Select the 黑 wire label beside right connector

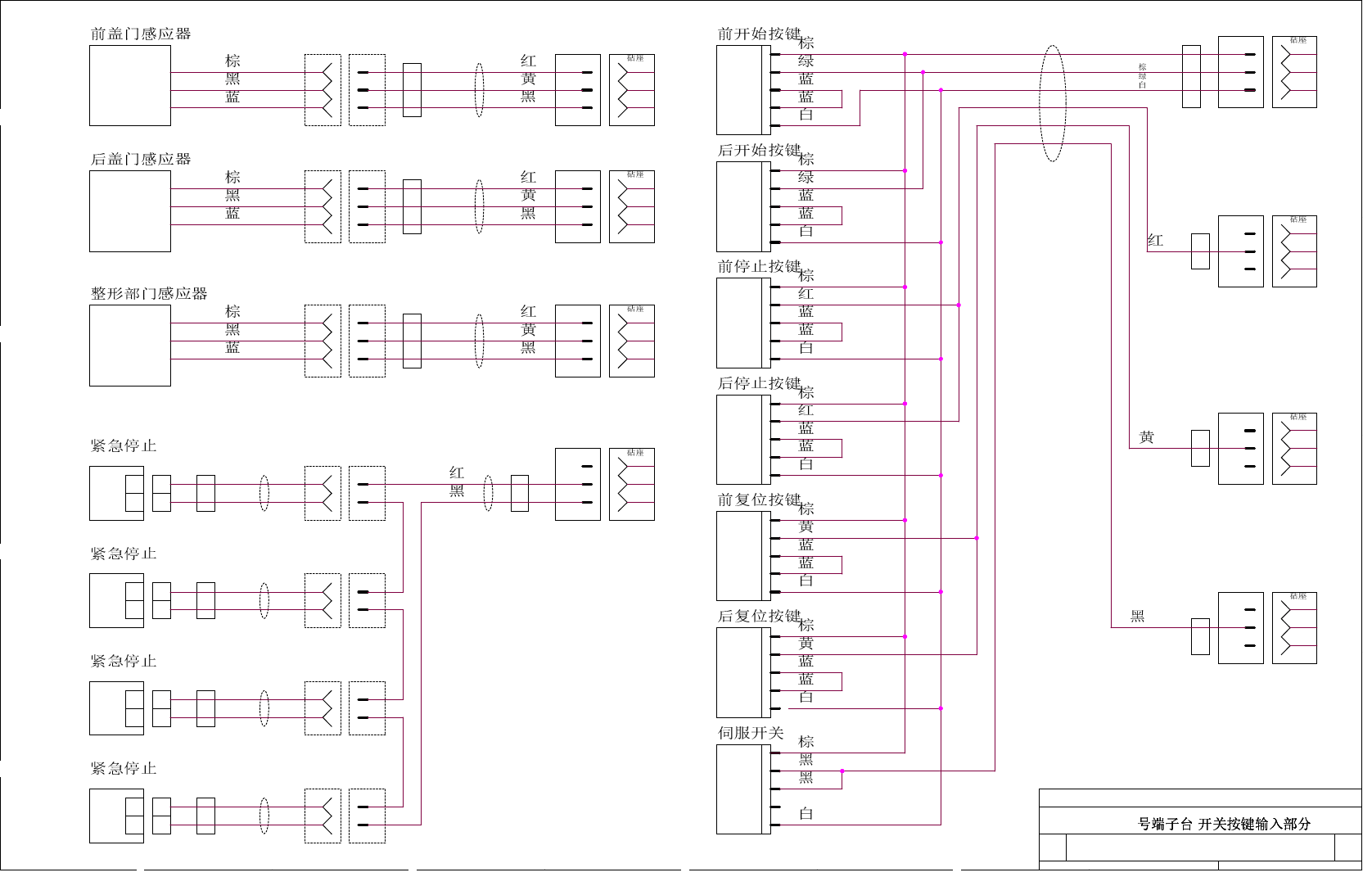coord(1138,616)
